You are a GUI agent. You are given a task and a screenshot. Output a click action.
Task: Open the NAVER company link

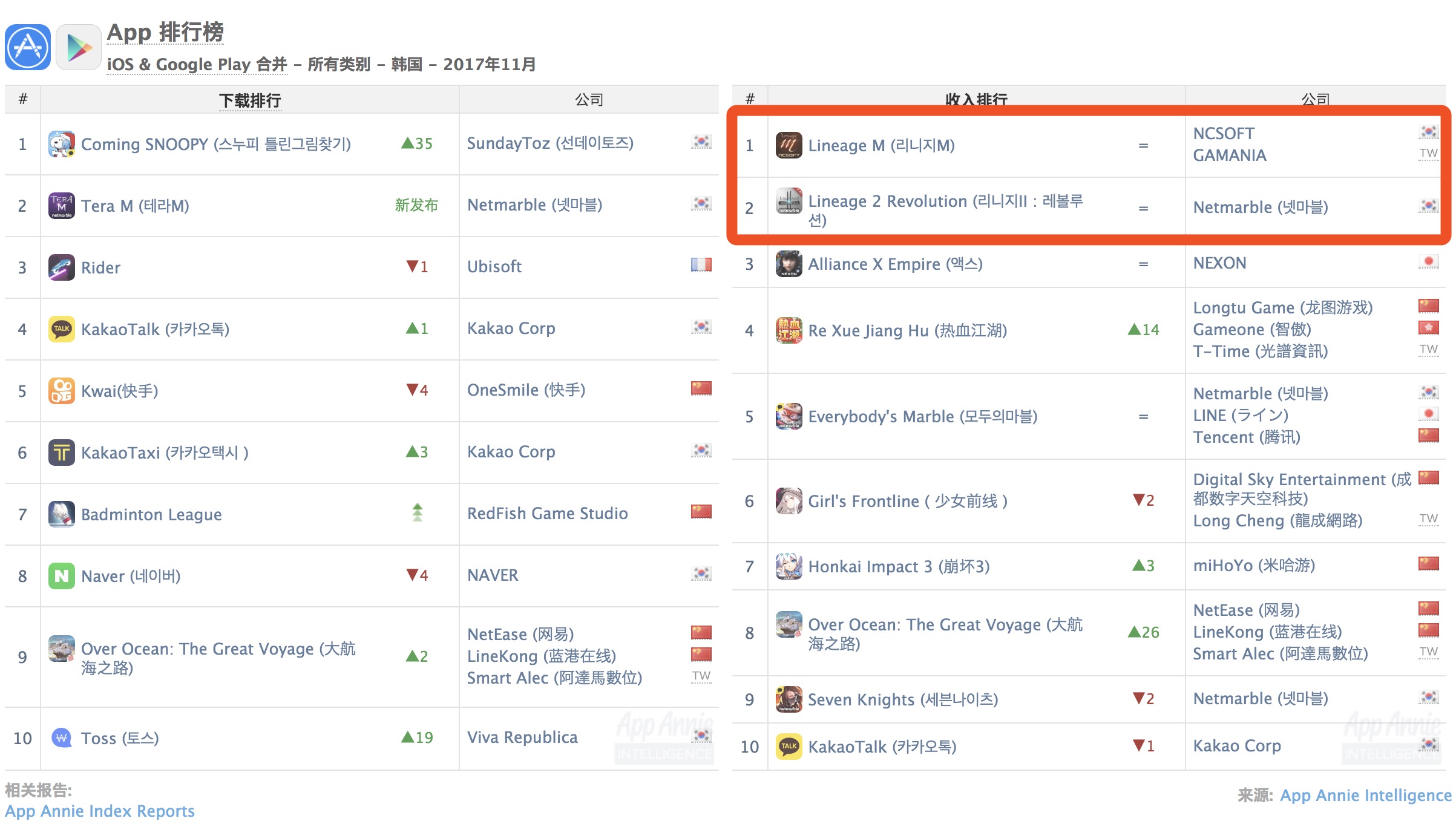pos(493,575)
